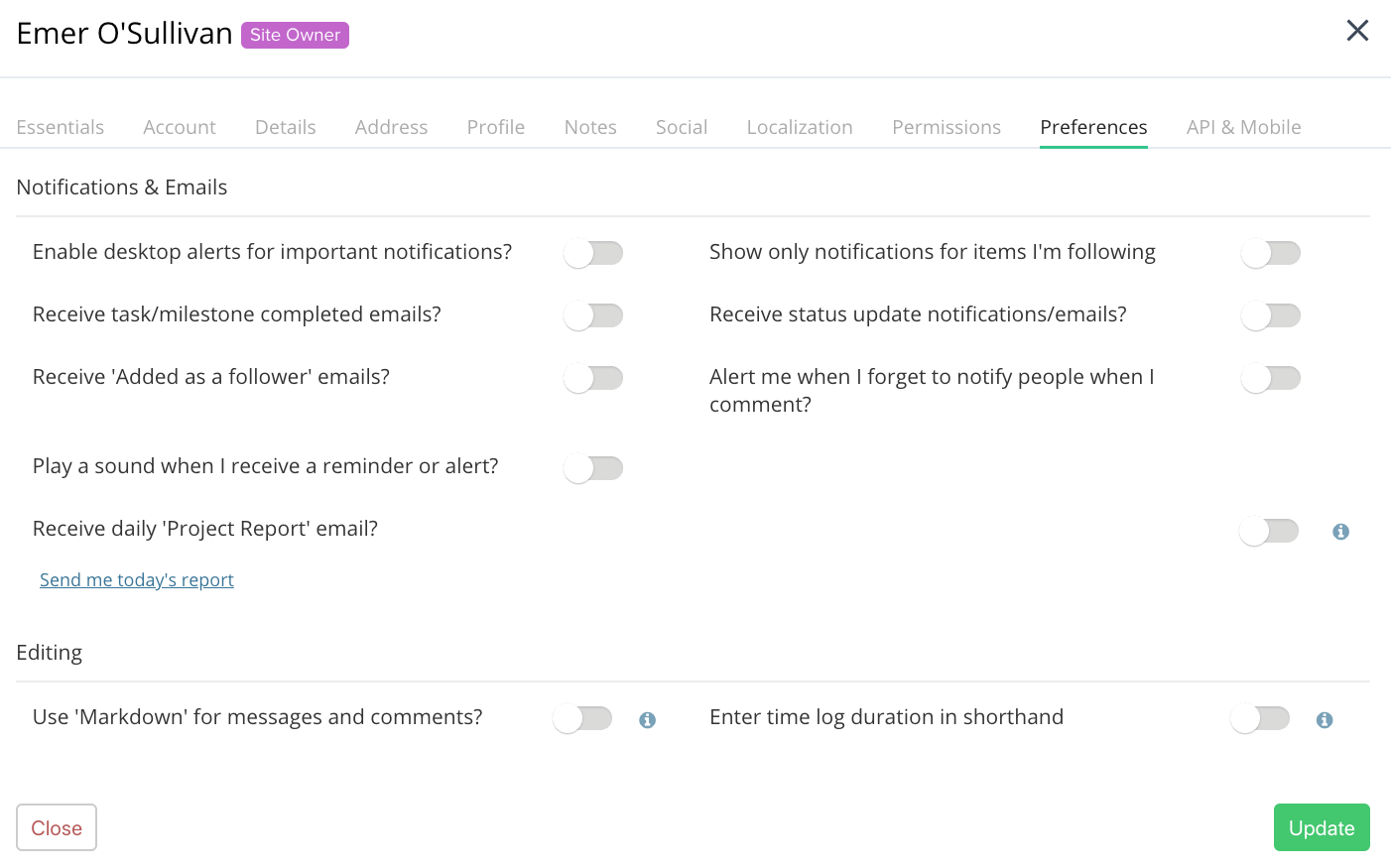Image resolution: width=1391 pixels, height=868 pixels.
Task: Enable sound for reminders and alerts
Action: click(593, 468)
